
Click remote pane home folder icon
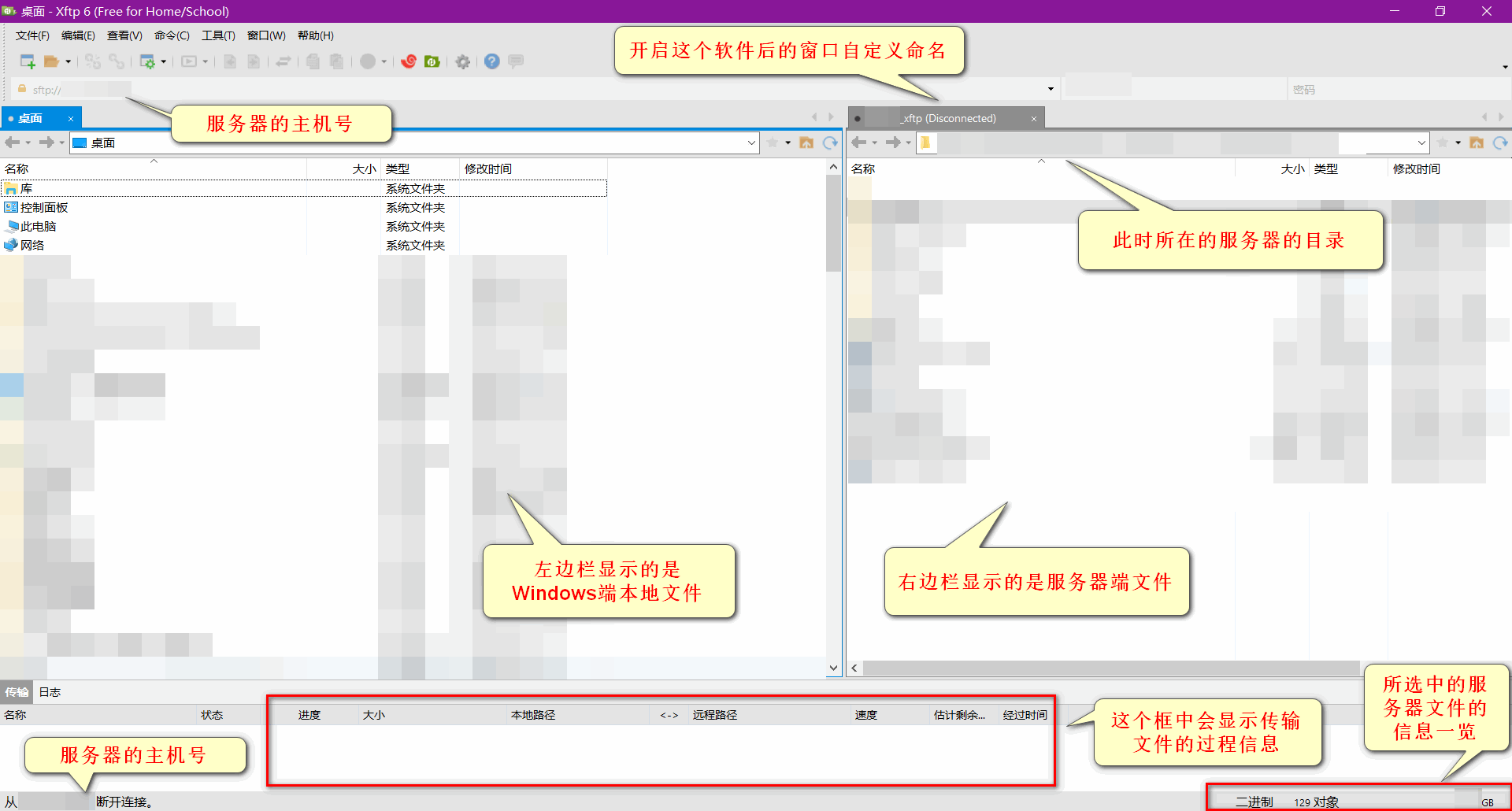pyautogui.click(x=1477, y=143)
